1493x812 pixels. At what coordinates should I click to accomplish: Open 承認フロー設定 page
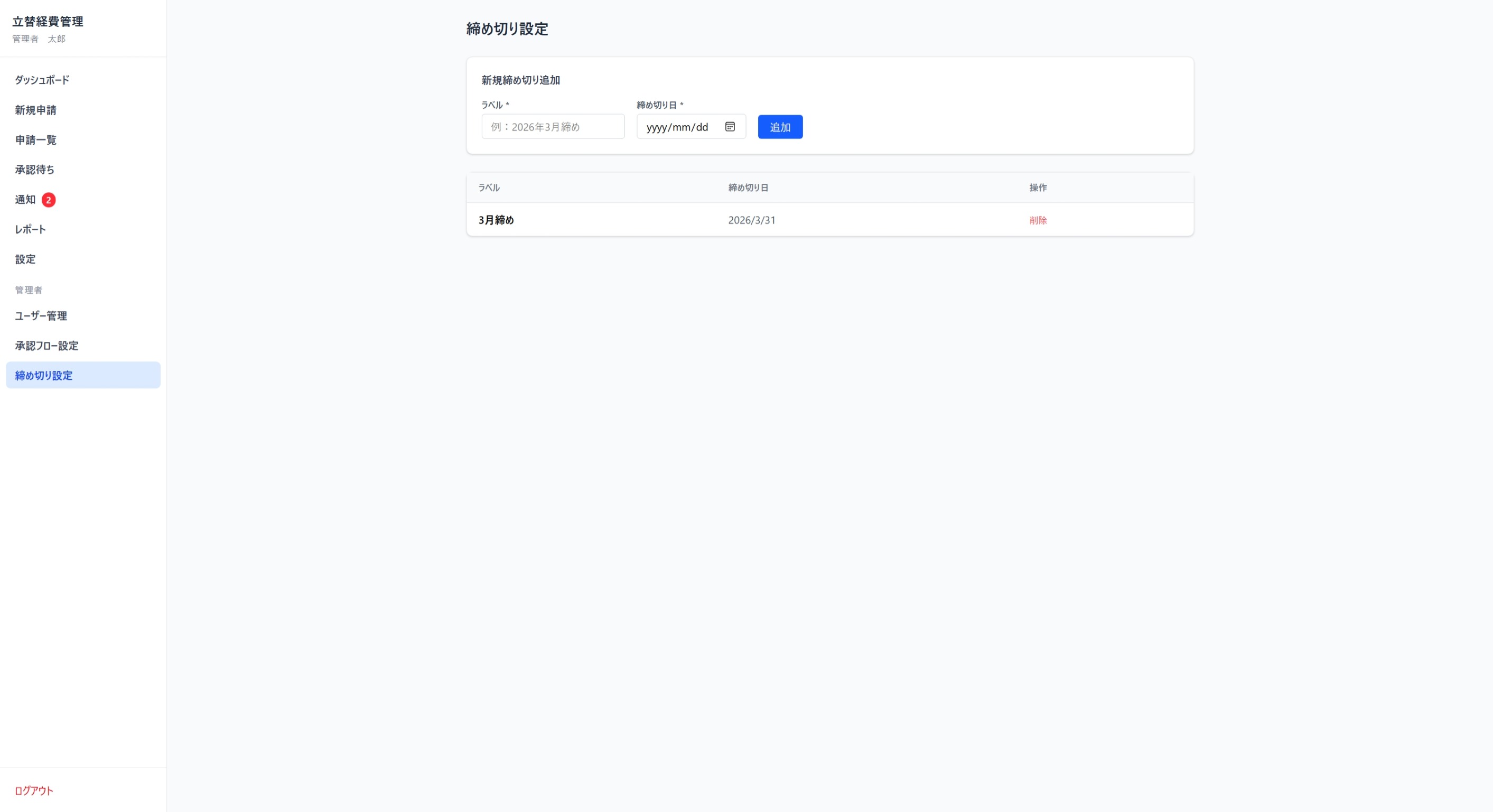pyautogui.click(x=47, y=346)
